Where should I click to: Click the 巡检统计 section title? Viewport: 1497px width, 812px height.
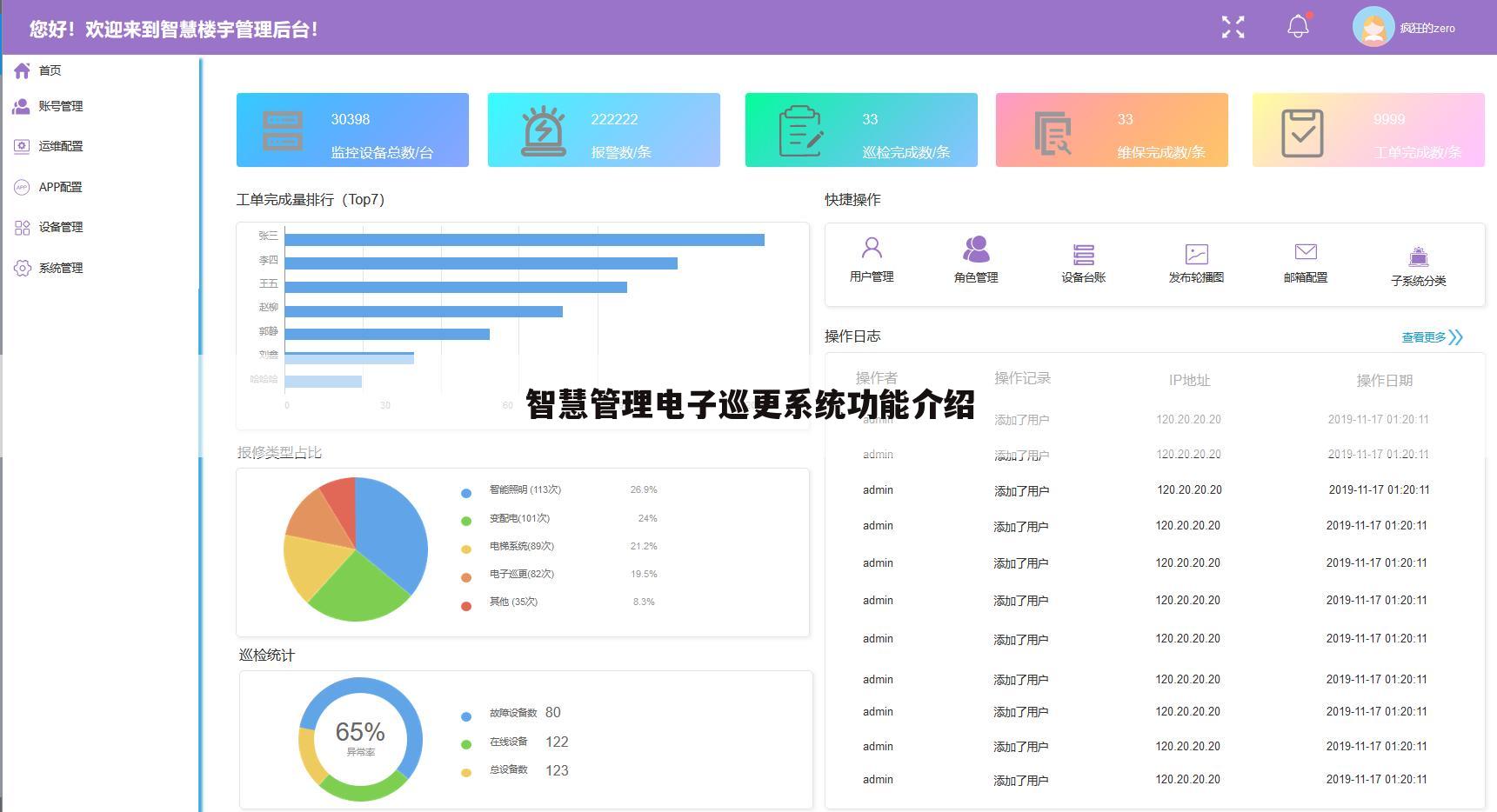click(267, 656)
